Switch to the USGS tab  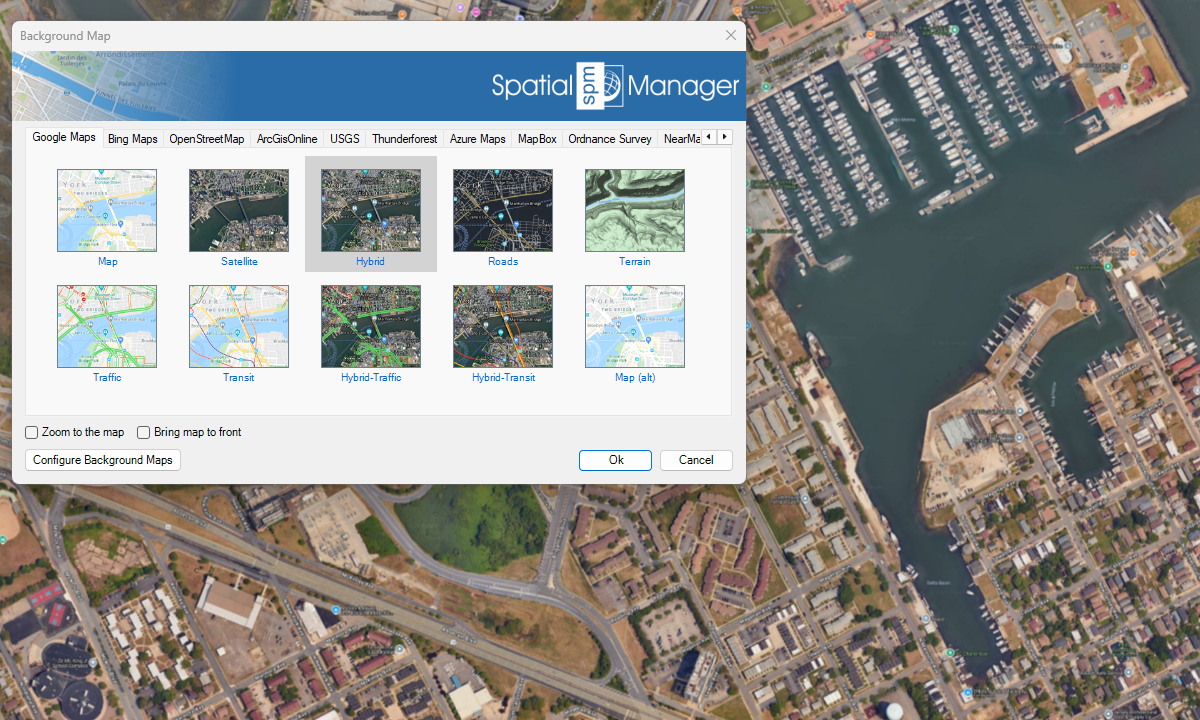[345, 139]
